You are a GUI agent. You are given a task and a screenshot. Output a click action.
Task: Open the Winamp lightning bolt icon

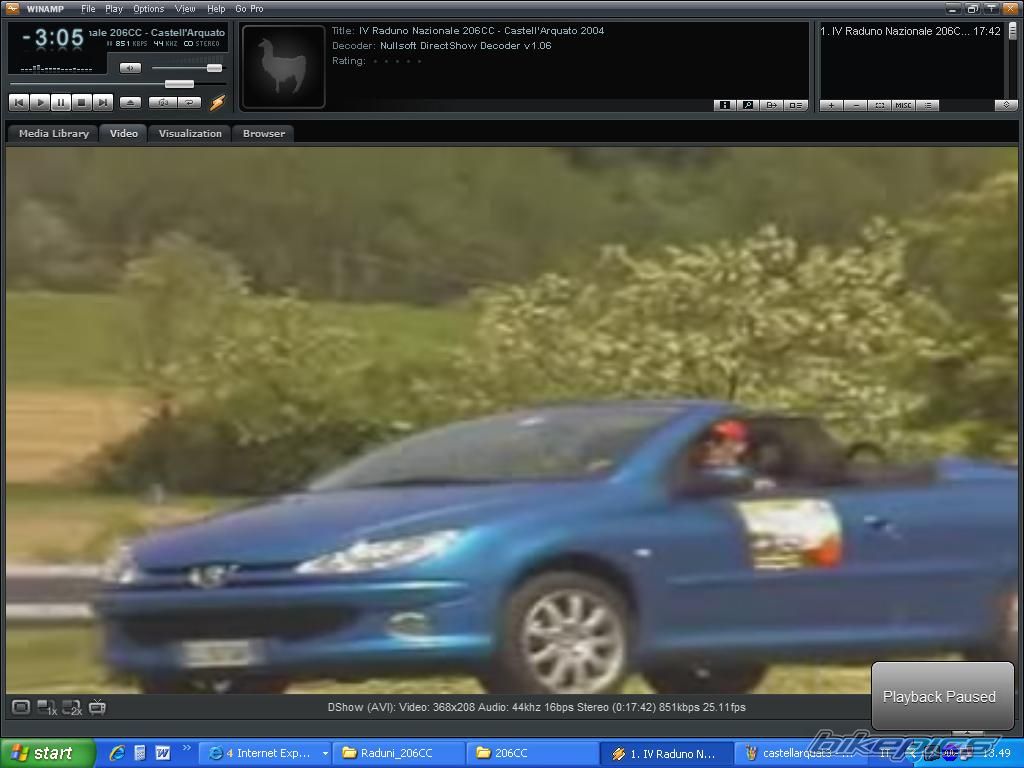point(217,102)
